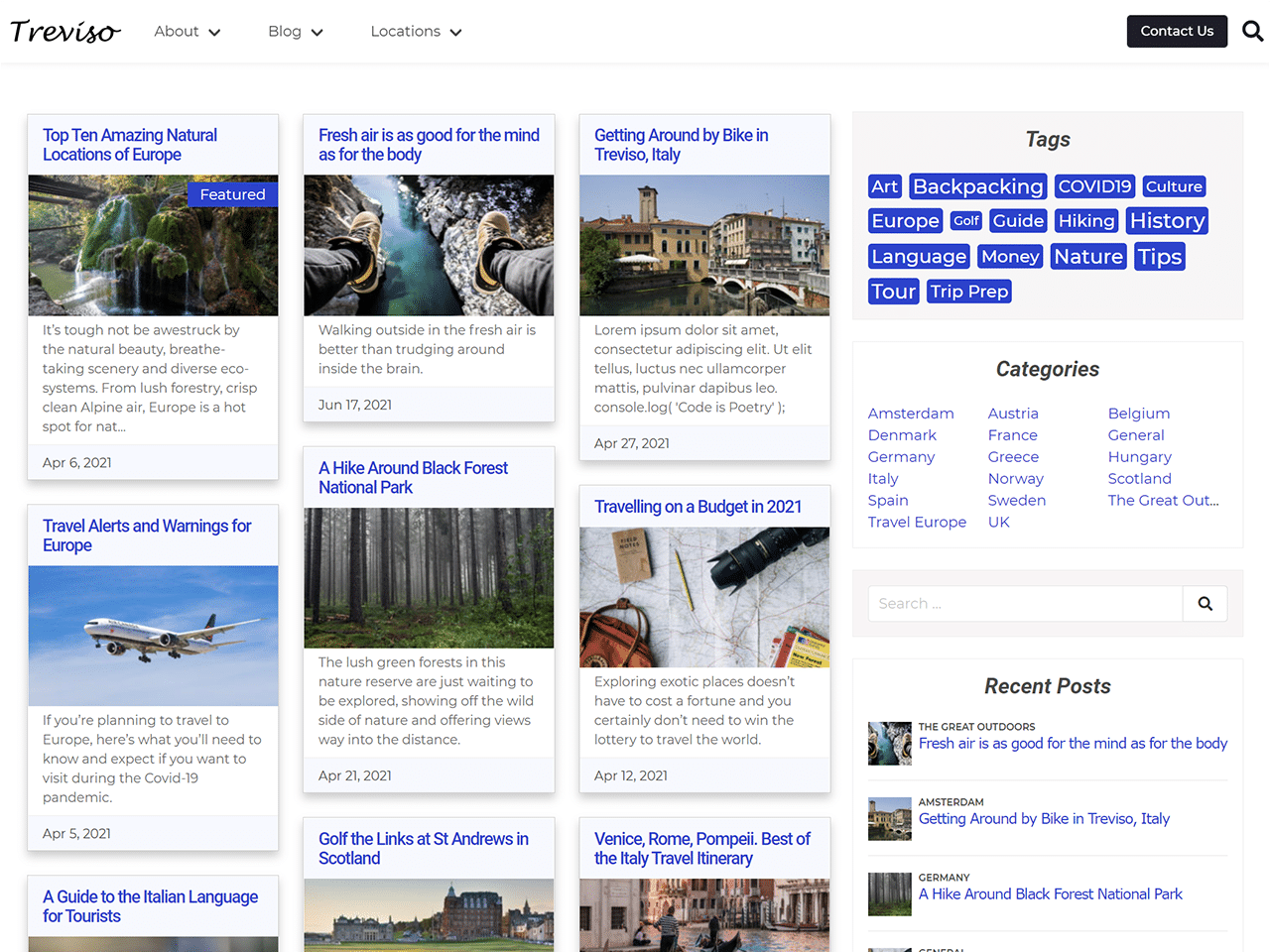Open Travel Alerts and Warnings for Europe
Screen dimensions: 1270x952
147,535
